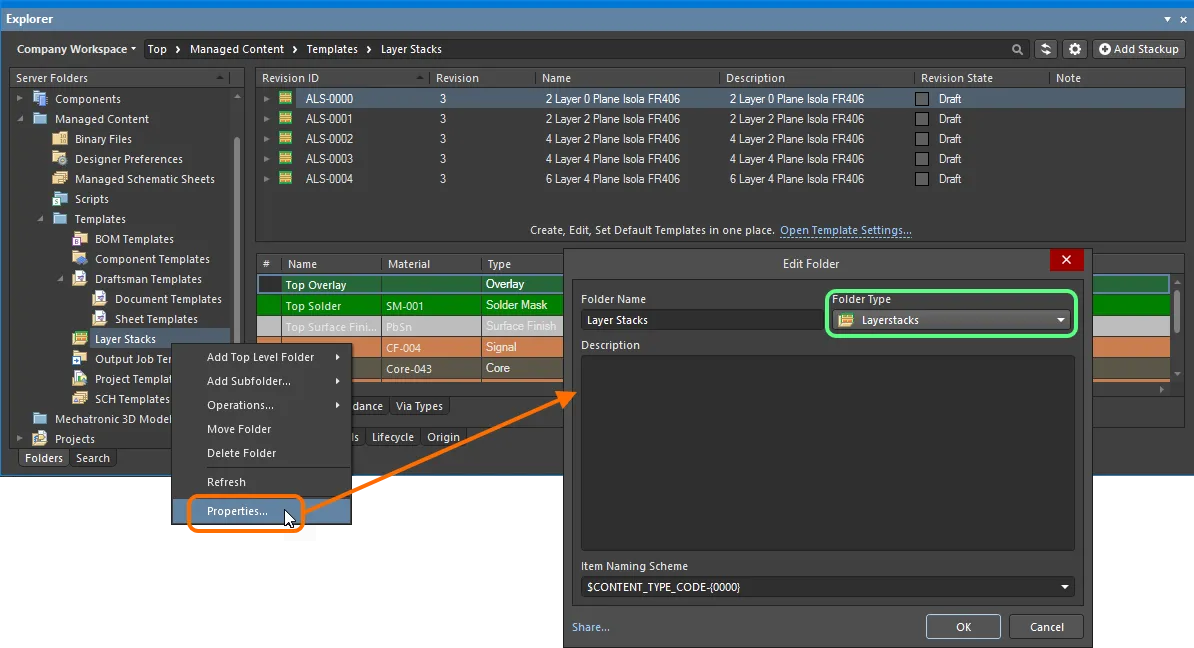Viewport: 1194px width, 648px height.
Task: Click OK in Edit Folder dialog
Action: [963, 627]
